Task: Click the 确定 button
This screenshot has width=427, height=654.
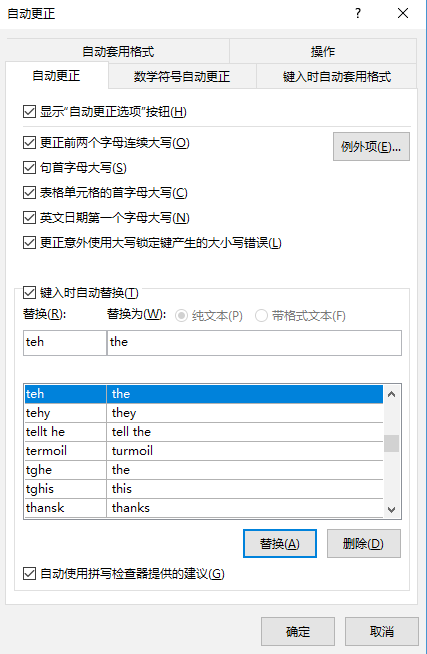Action: 298,631
